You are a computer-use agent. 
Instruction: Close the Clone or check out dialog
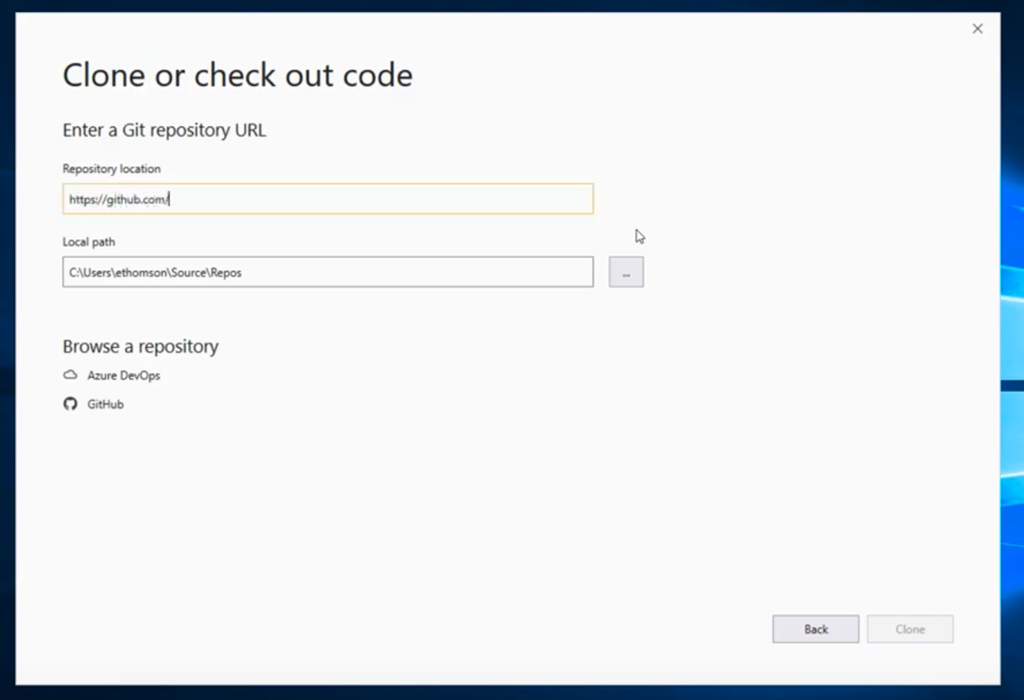coord(977,29)
